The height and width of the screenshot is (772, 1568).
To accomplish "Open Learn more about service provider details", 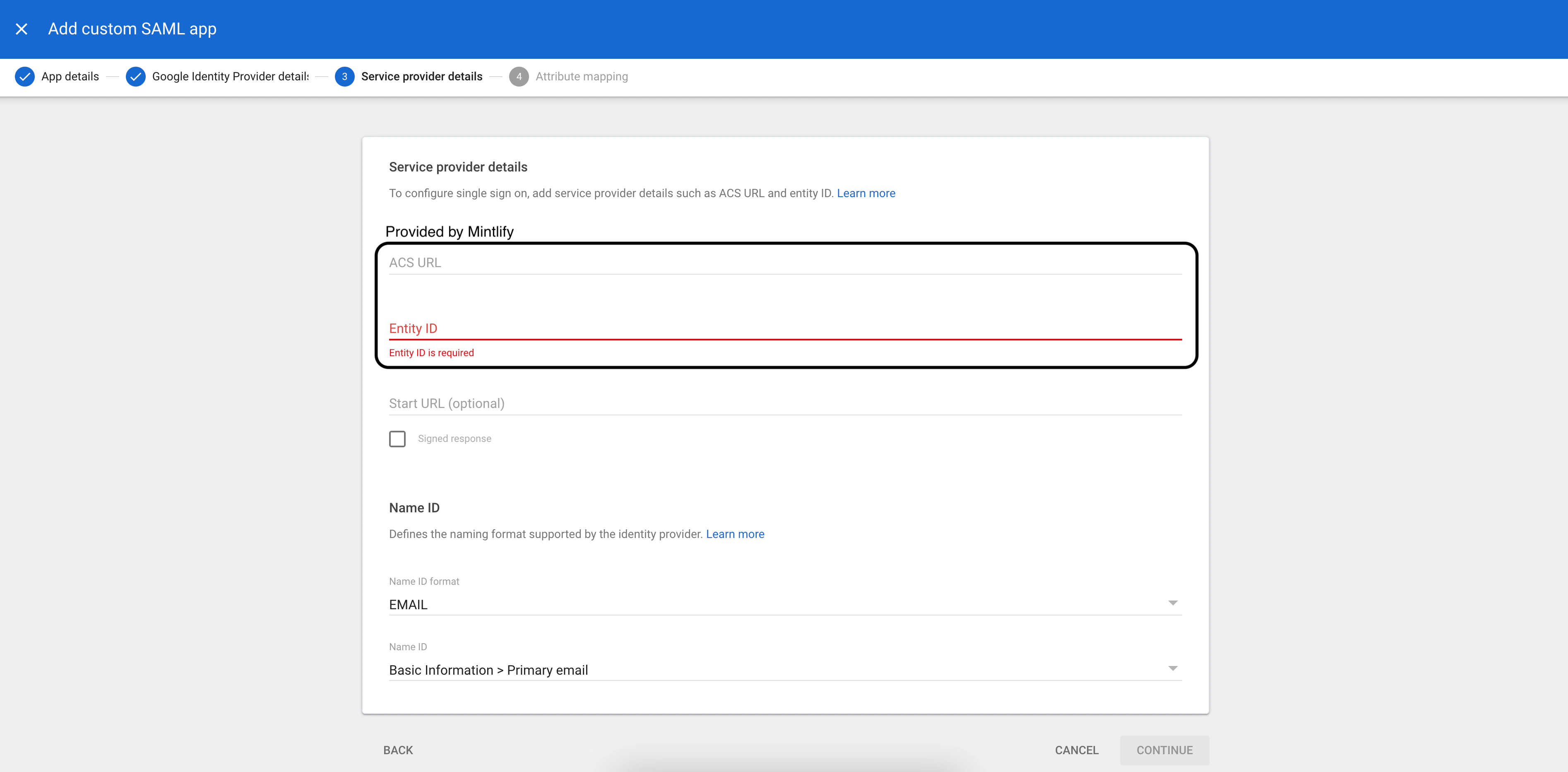I will 866,193.
